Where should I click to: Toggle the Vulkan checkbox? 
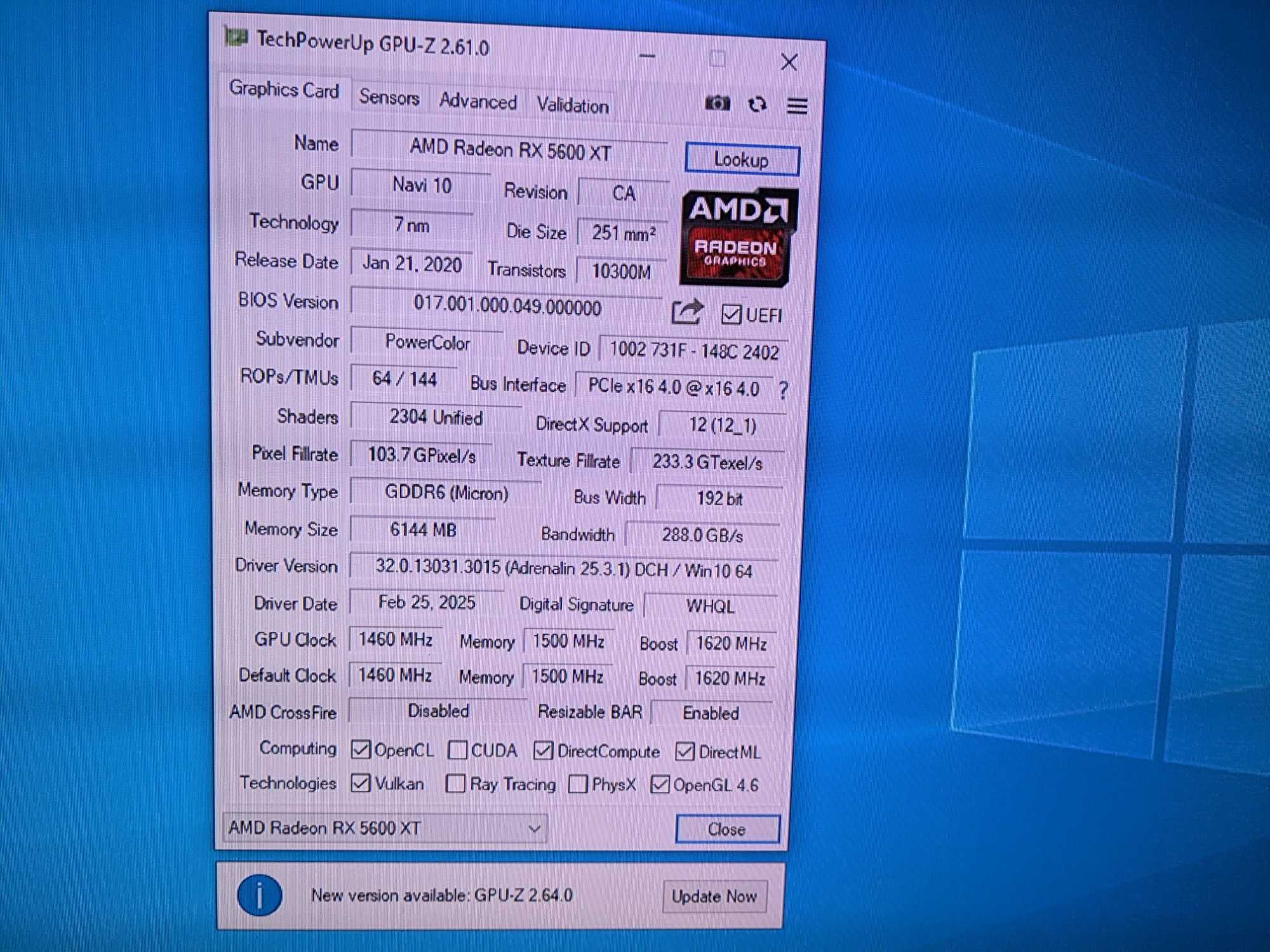360,783
